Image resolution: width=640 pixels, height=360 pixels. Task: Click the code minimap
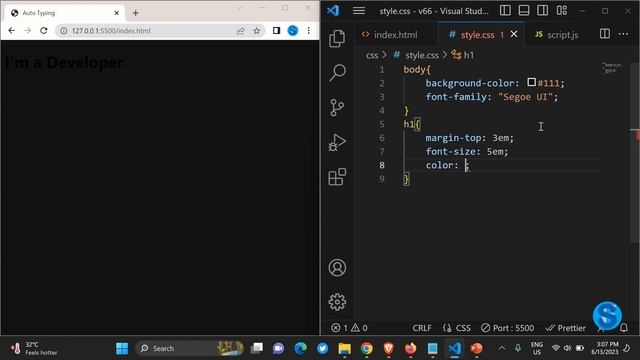pyautogui.click(x=611, y=68)
